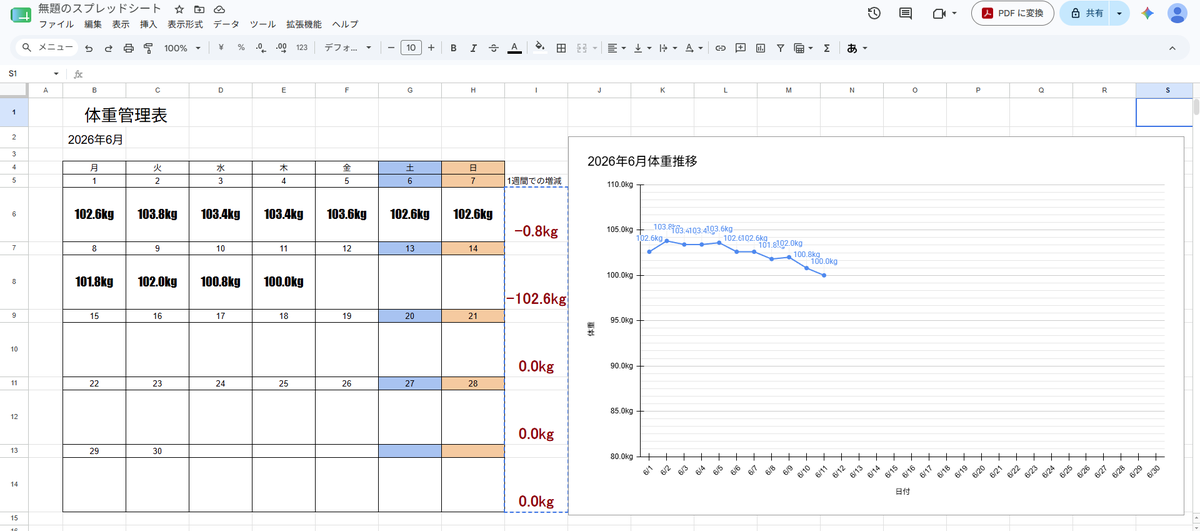The image size is (1200, 531).
Task: Click the document title 無題のスプレッドシート
Action: click(x=101, y=8)
